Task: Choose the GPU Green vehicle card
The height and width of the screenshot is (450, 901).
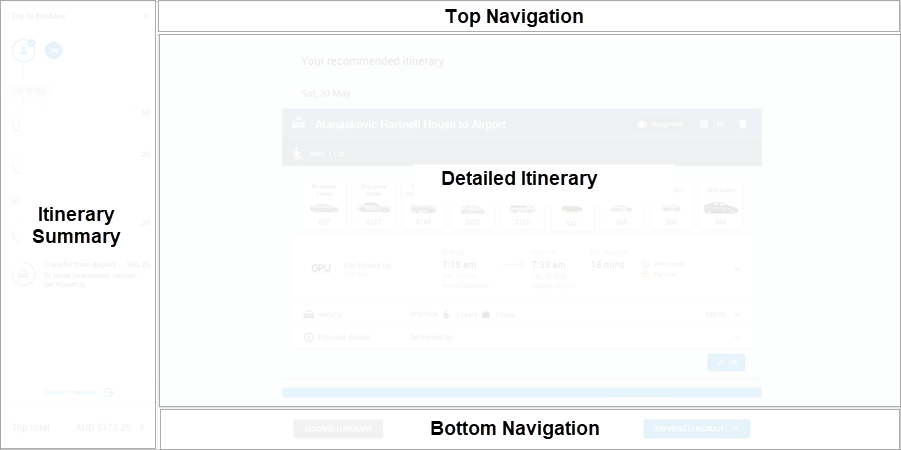Action: click(721, 205)
